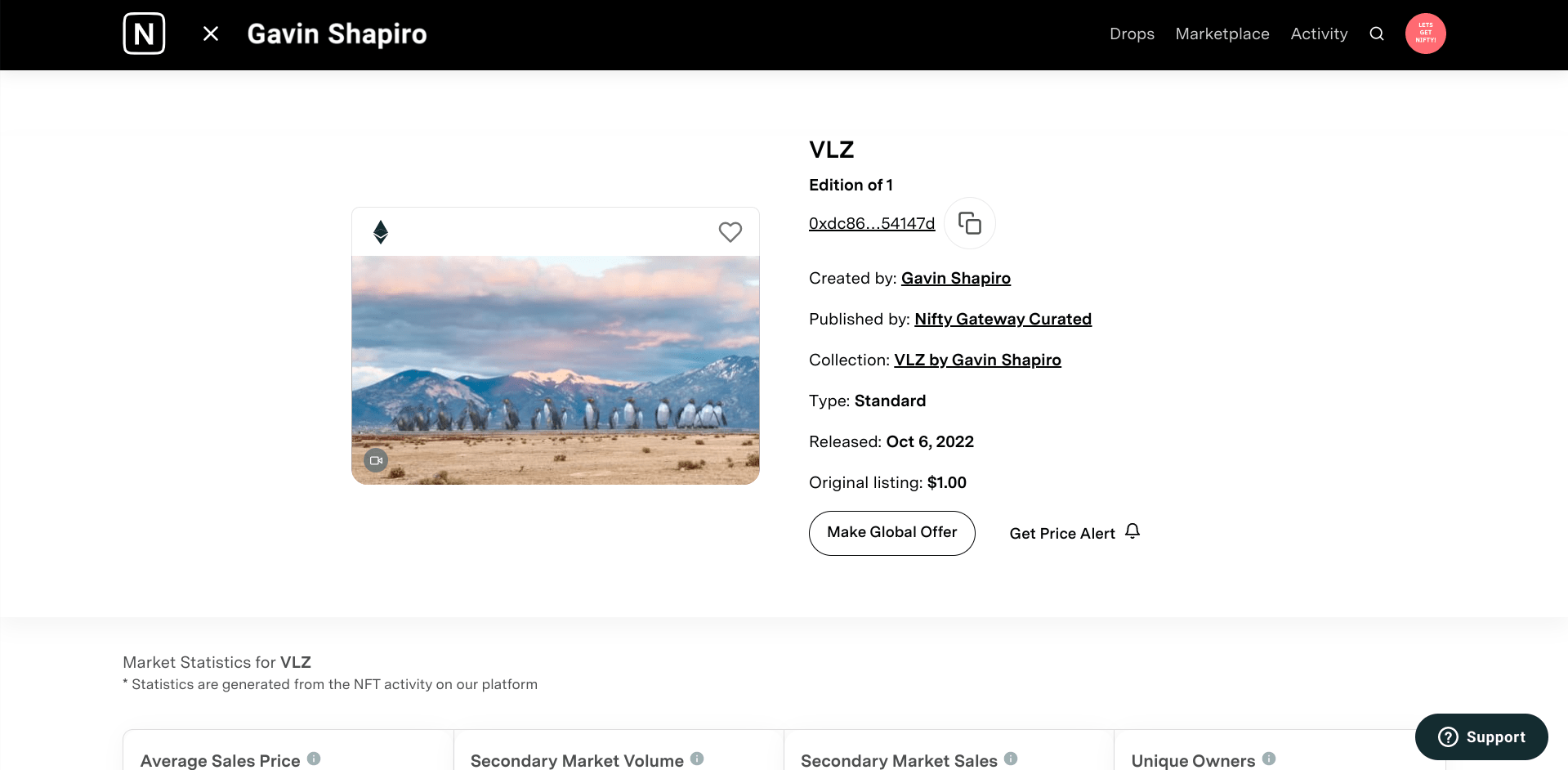
Task: Go to the Marketplace menu item
Action: point(1222,34)
